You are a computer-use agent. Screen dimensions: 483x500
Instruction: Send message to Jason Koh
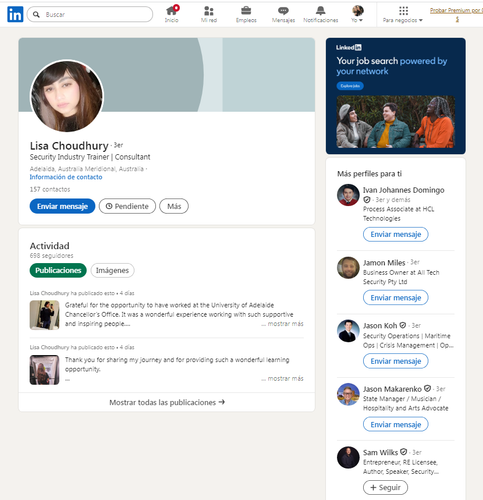pyautogui.click(x=396, y=361)
